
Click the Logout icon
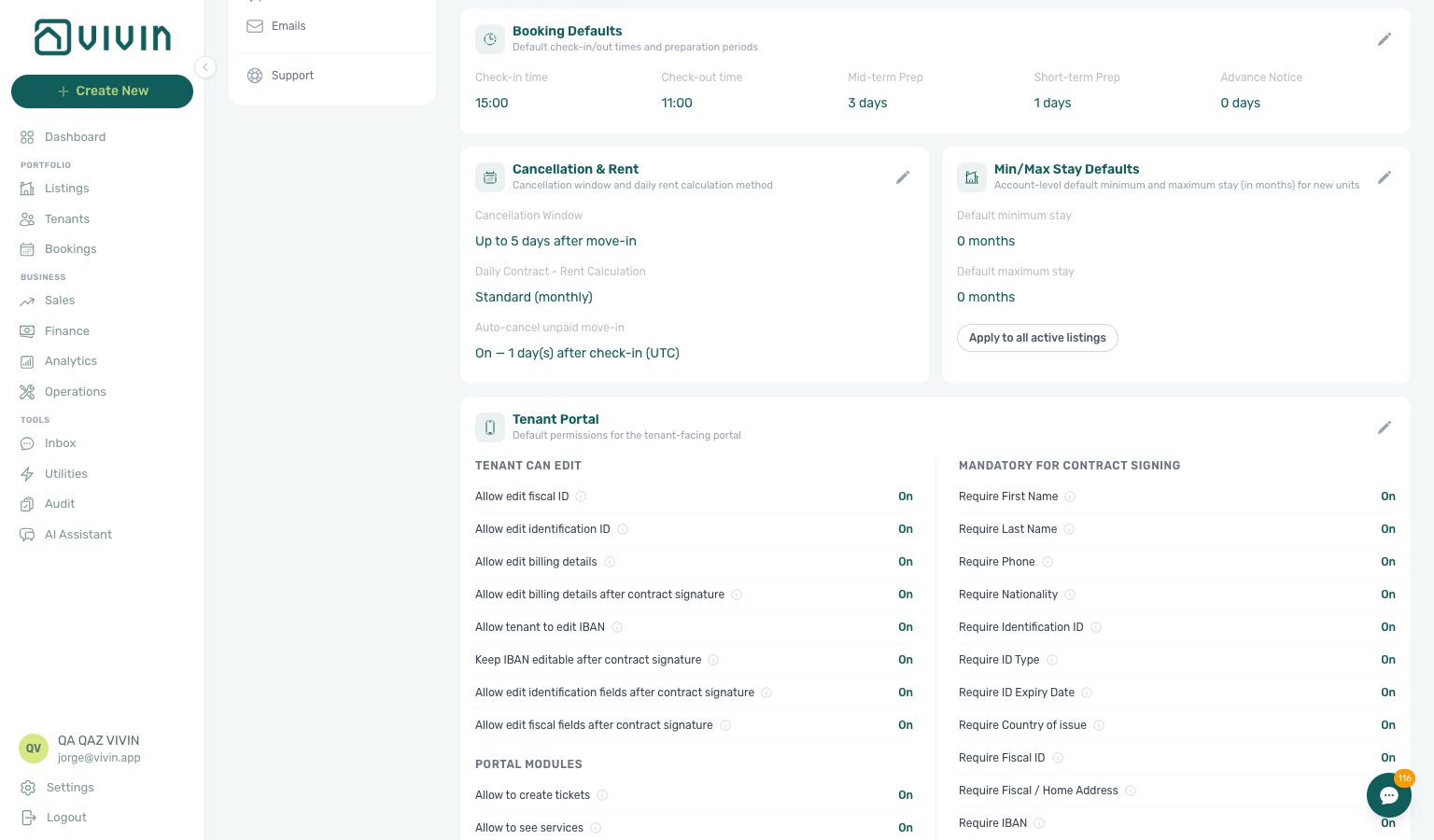pos(28,818)
